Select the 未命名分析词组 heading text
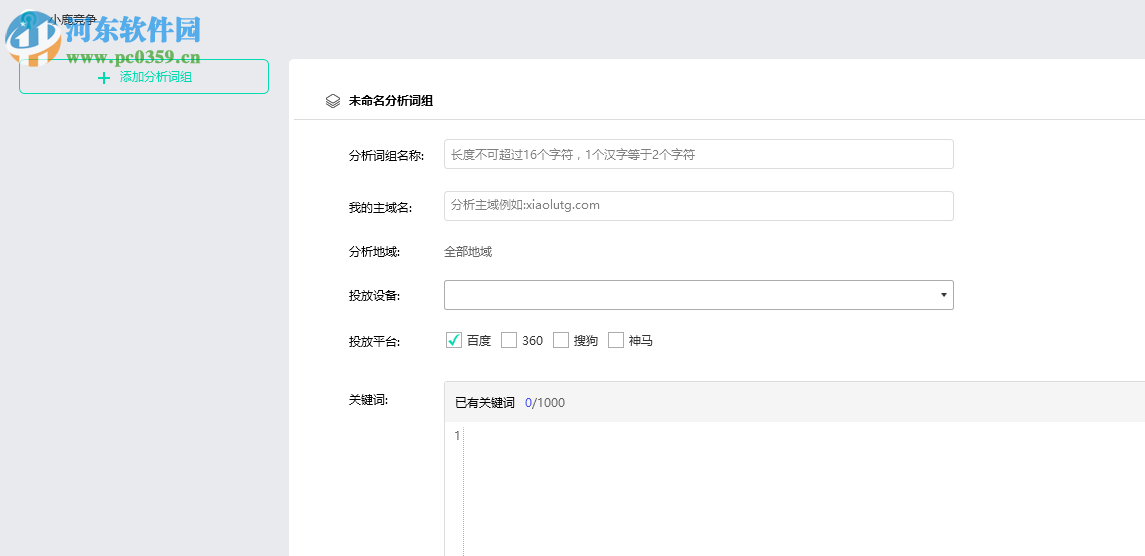Screen dimensions: 1145x556 point(391,102)
